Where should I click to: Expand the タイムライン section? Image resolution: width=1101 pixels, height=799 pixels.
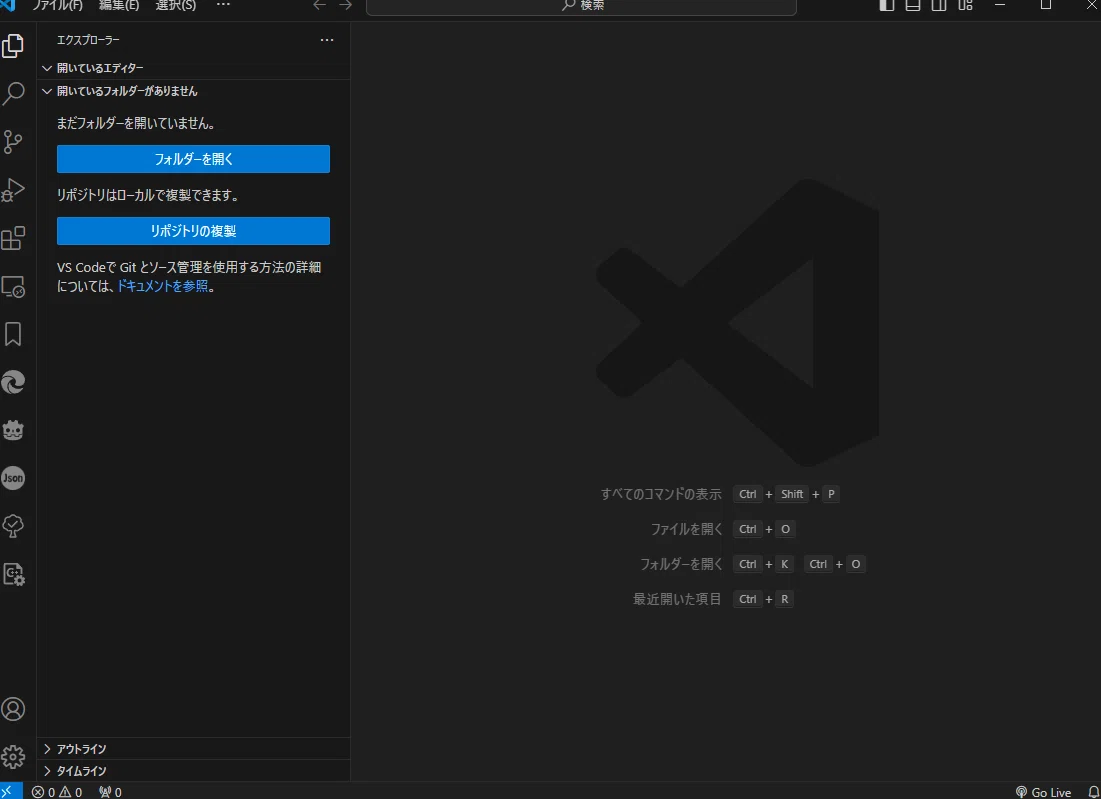193,771
